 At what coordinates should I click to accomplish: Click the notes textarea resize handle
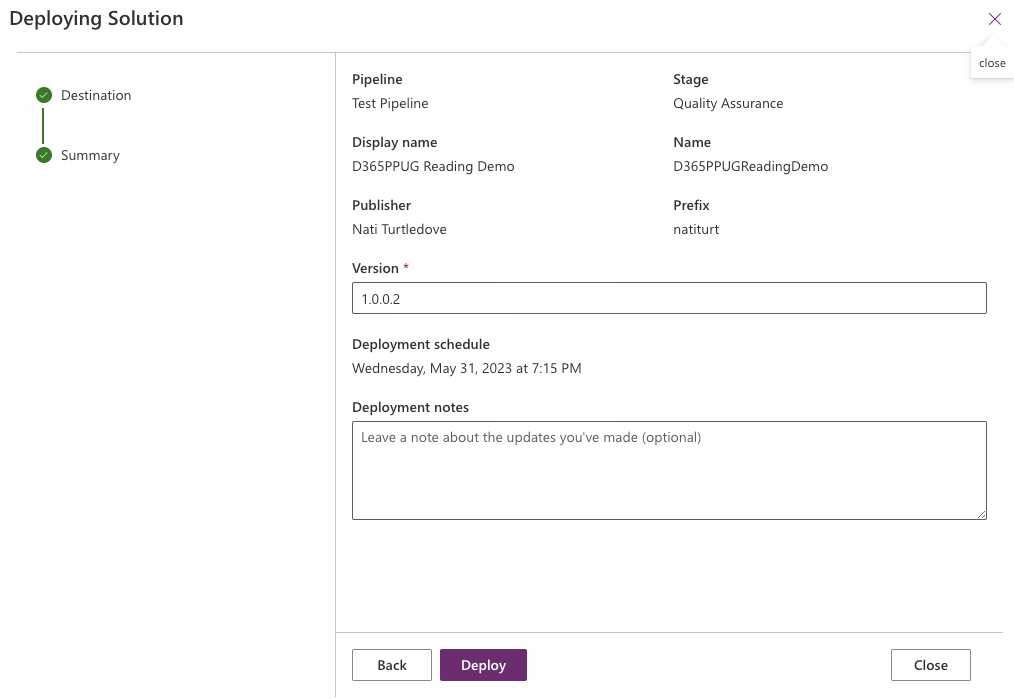pyautogui.click(x=981, y=513)
